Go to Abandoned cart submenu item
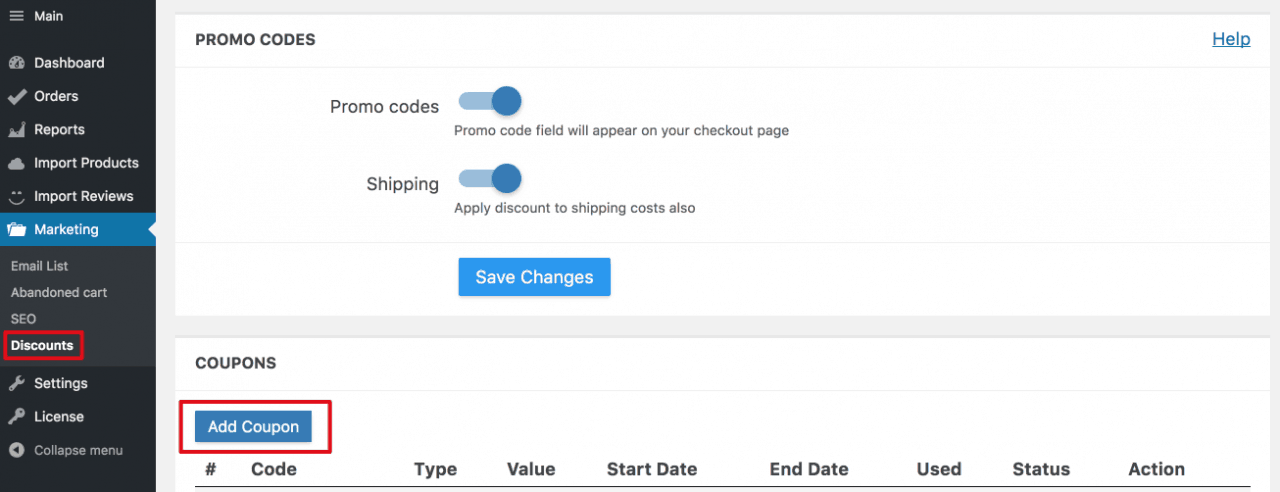1280x492 pixels. (59, 292)
